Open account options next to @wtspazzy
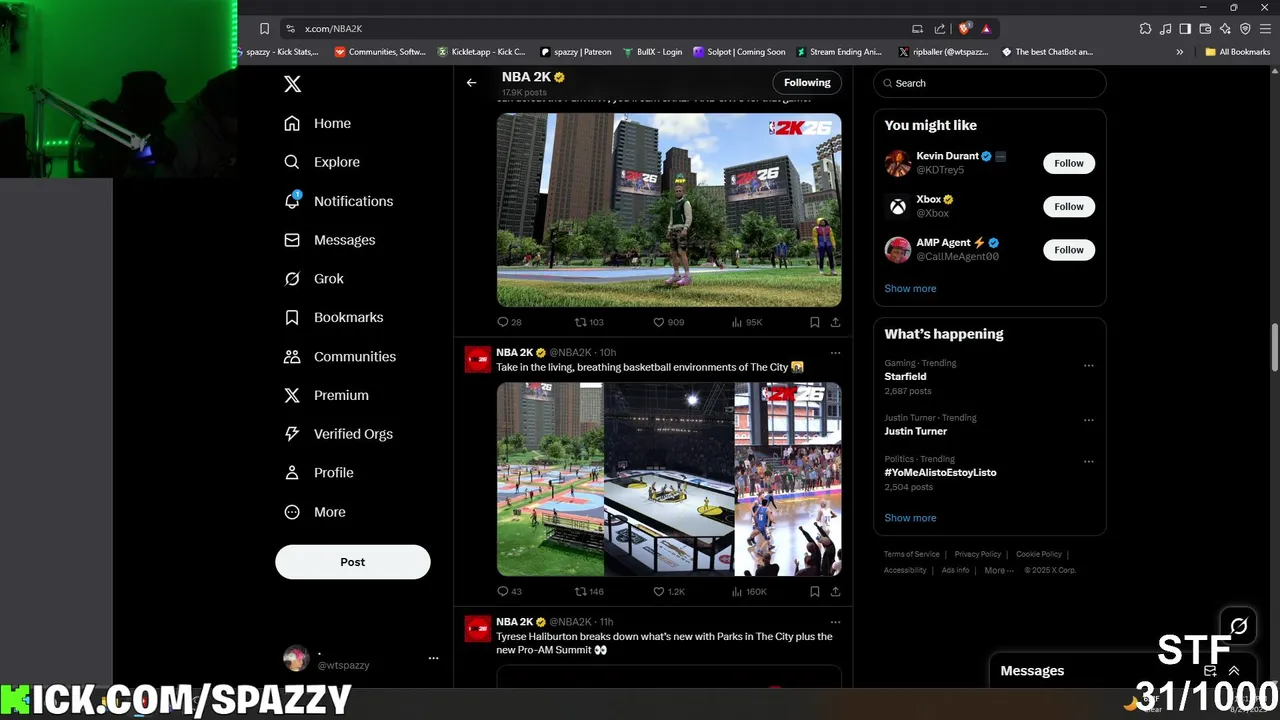The image size is (1280, 720). (x=433, y=658)
